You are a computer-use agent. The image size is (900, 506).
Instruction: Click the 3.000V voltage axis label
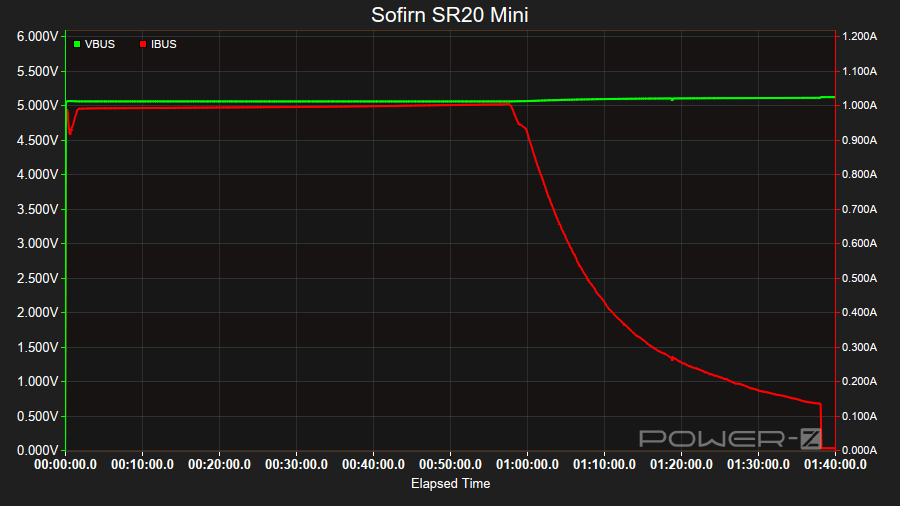[x=37, y=243]
